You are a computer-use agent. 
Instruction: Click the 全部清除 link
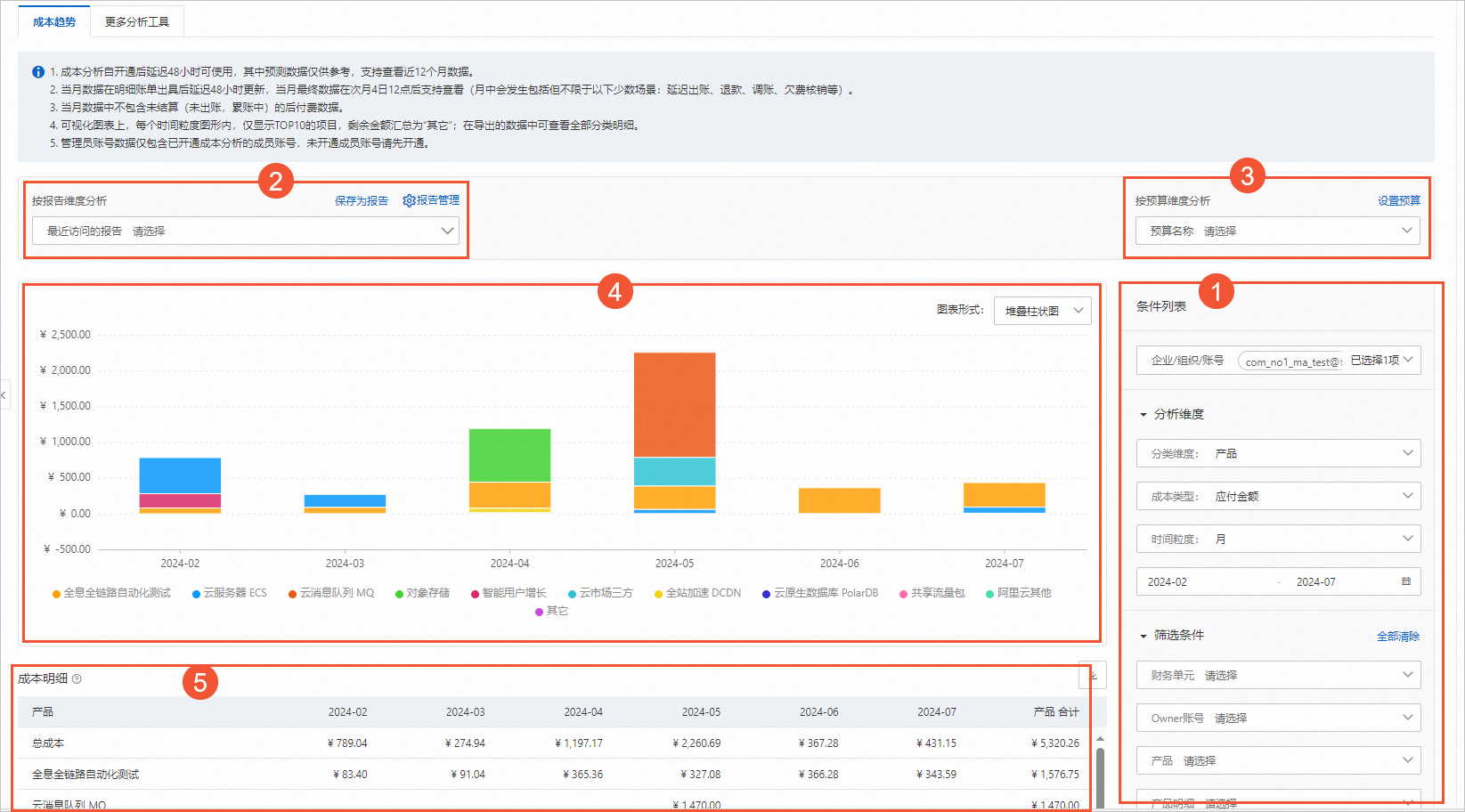click(1398, 637)
